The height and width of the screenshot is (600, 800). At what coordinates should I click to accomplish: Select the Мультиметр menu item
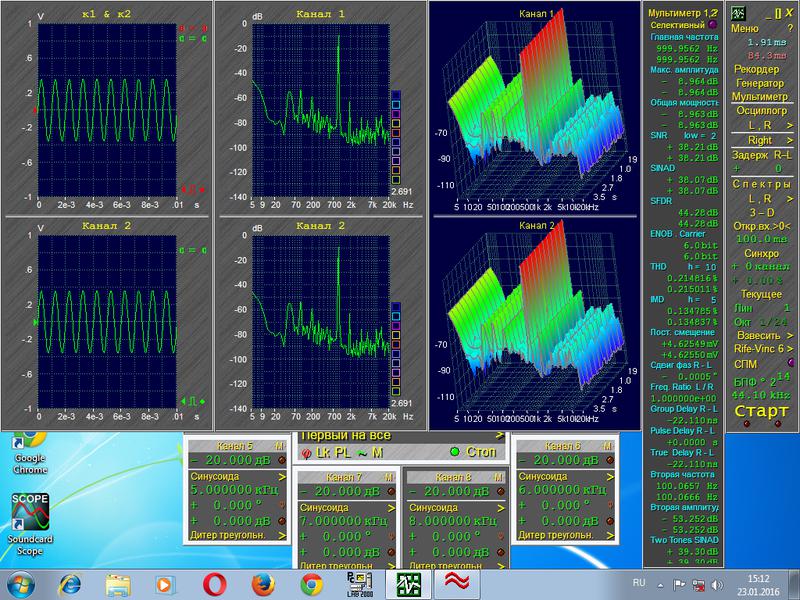(x=760, y=96)
